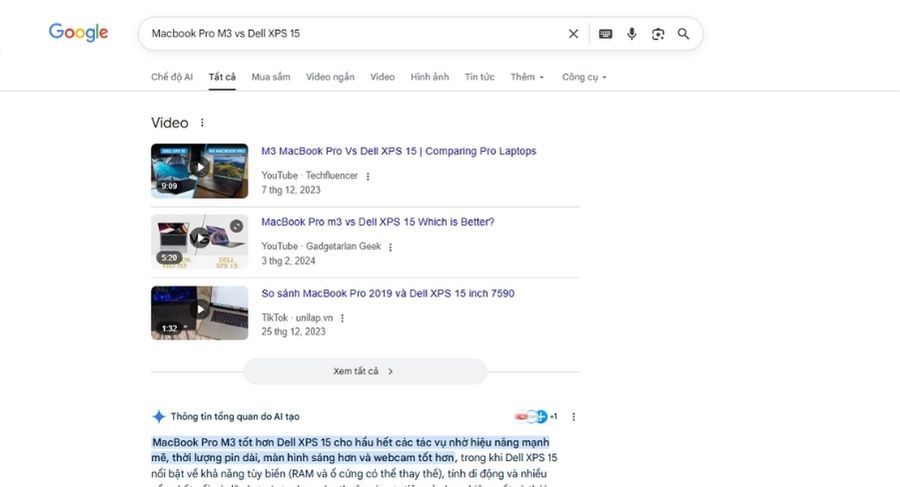Click the date 3 thg 2, 2024

tap(288, 261)
